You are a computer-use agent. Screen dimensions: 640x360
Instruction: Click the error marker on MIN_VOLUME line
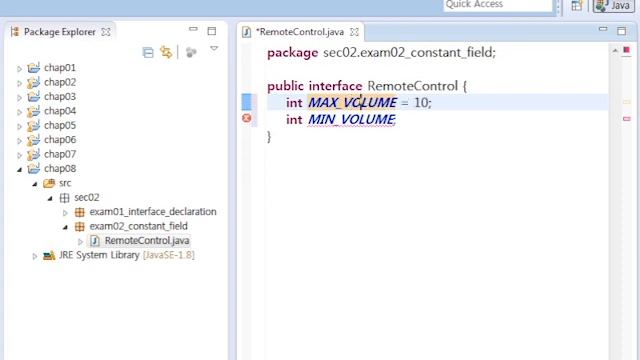[247, 118]
